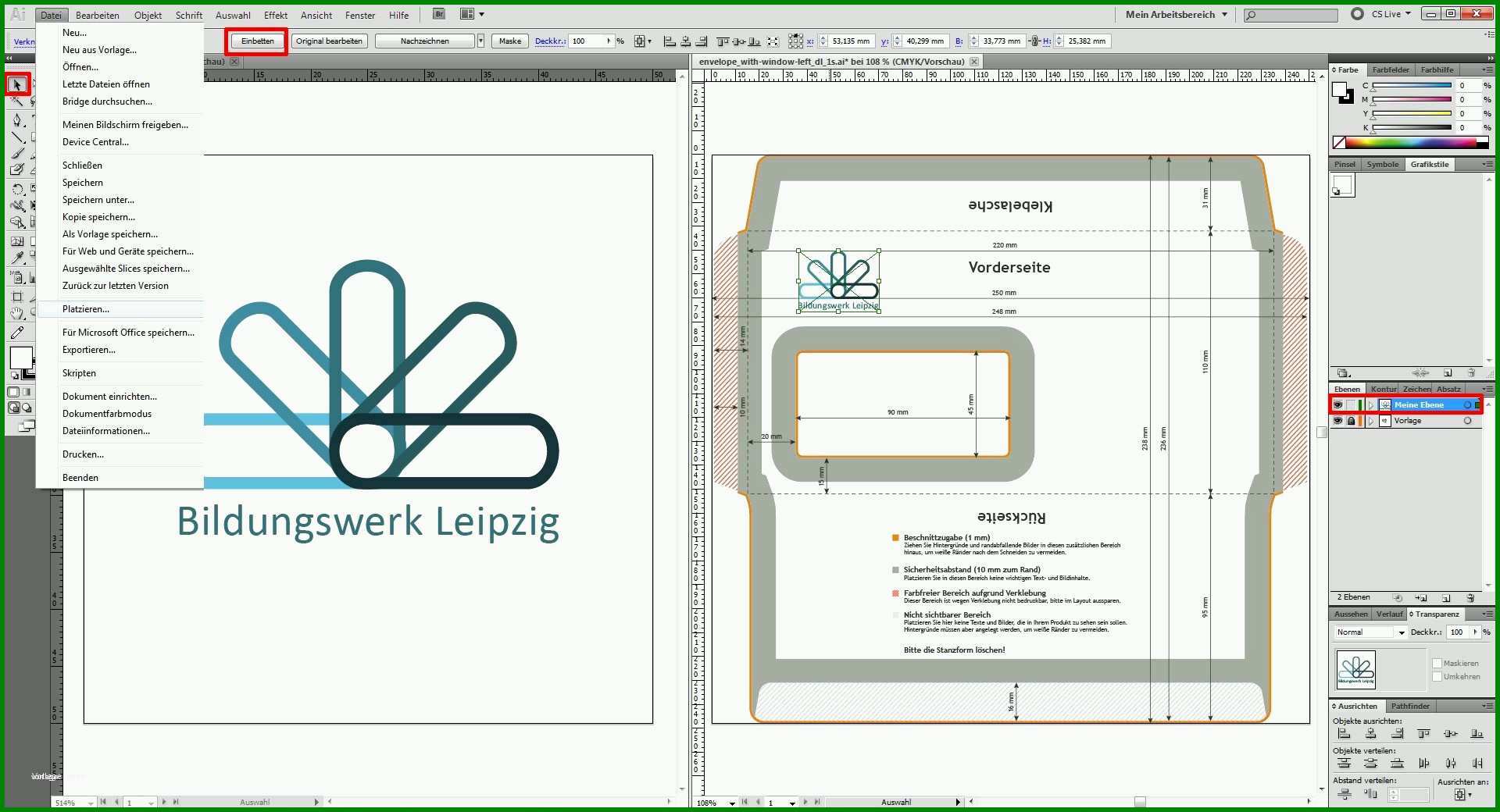The height and width of the screenshot is (812, 1500).
Task: Adjust the Cyan C slider
Action: tap(1411, 85)
